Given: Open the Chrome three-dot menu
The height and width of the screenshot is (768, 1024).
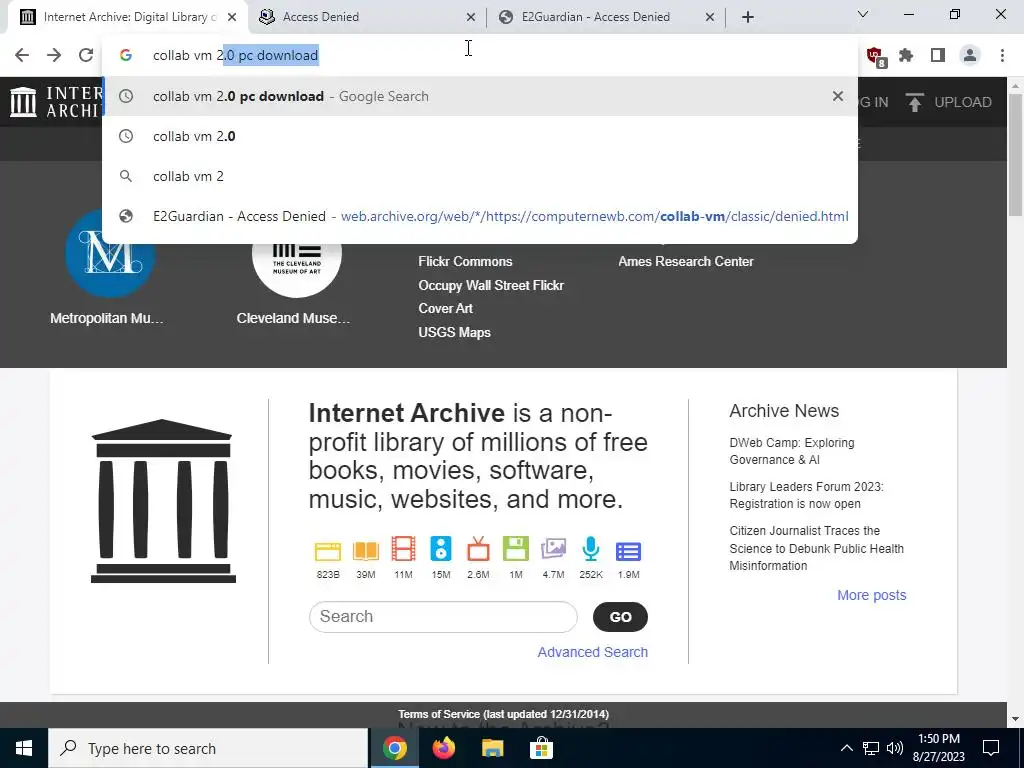Looking at the screenshot, I should click(x=1002, y=56).
